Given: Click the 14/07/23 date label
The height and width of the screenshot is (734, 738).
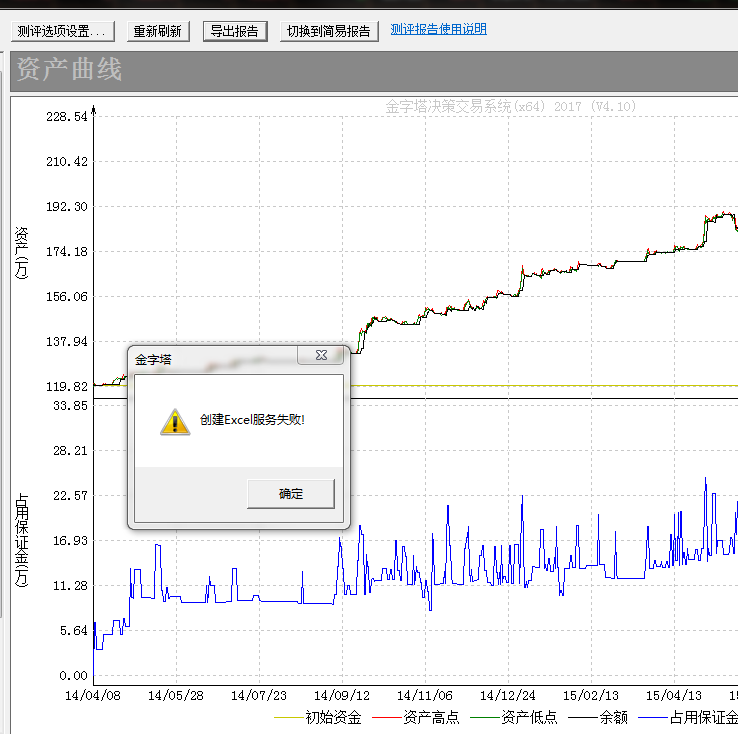Looking at the screenshot, I should point(259,695).
